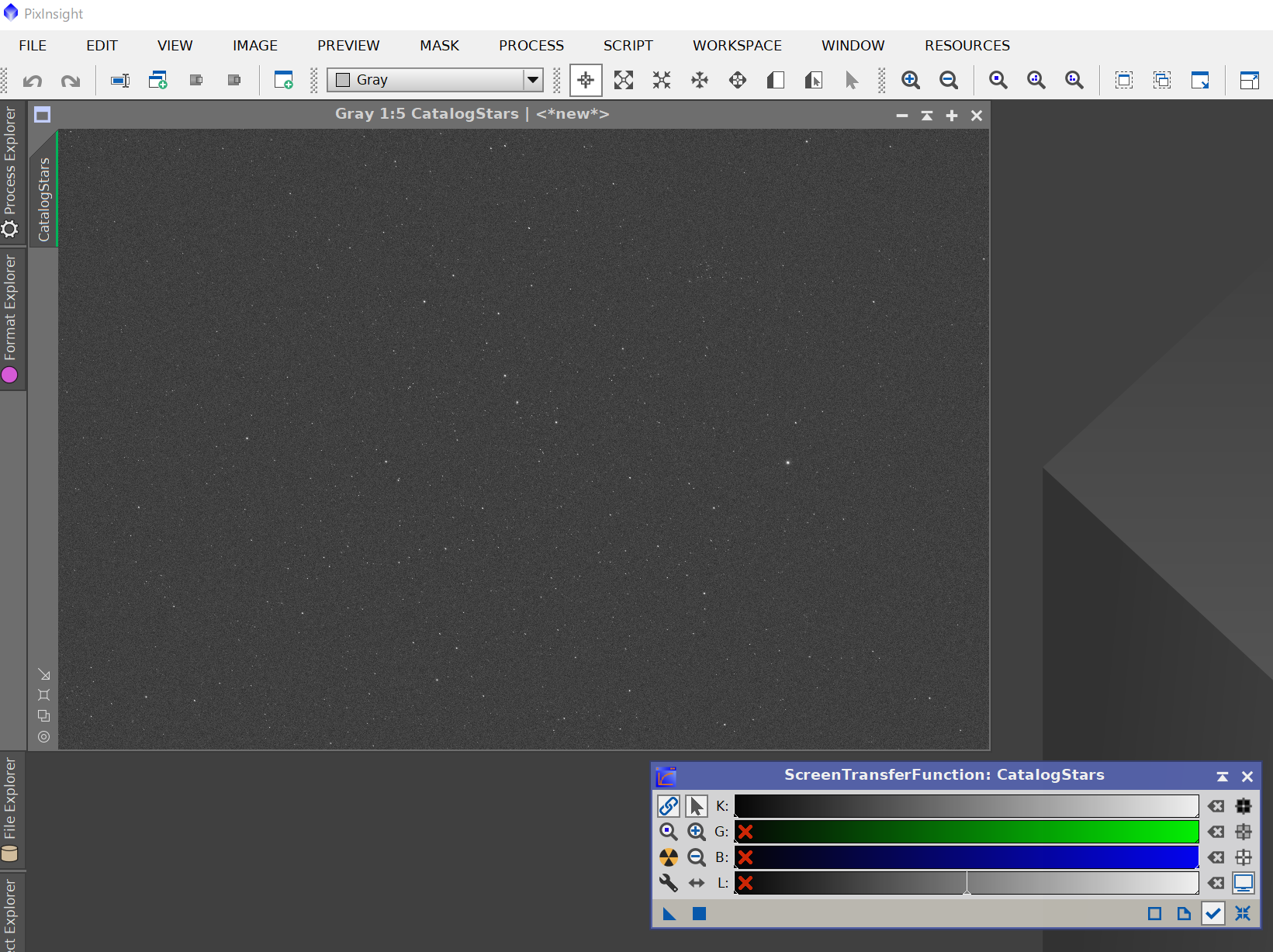The width and height of the screenshot is (1273, 952).
Task: Open STF wrench parameters icon
Action: point(669,883)
